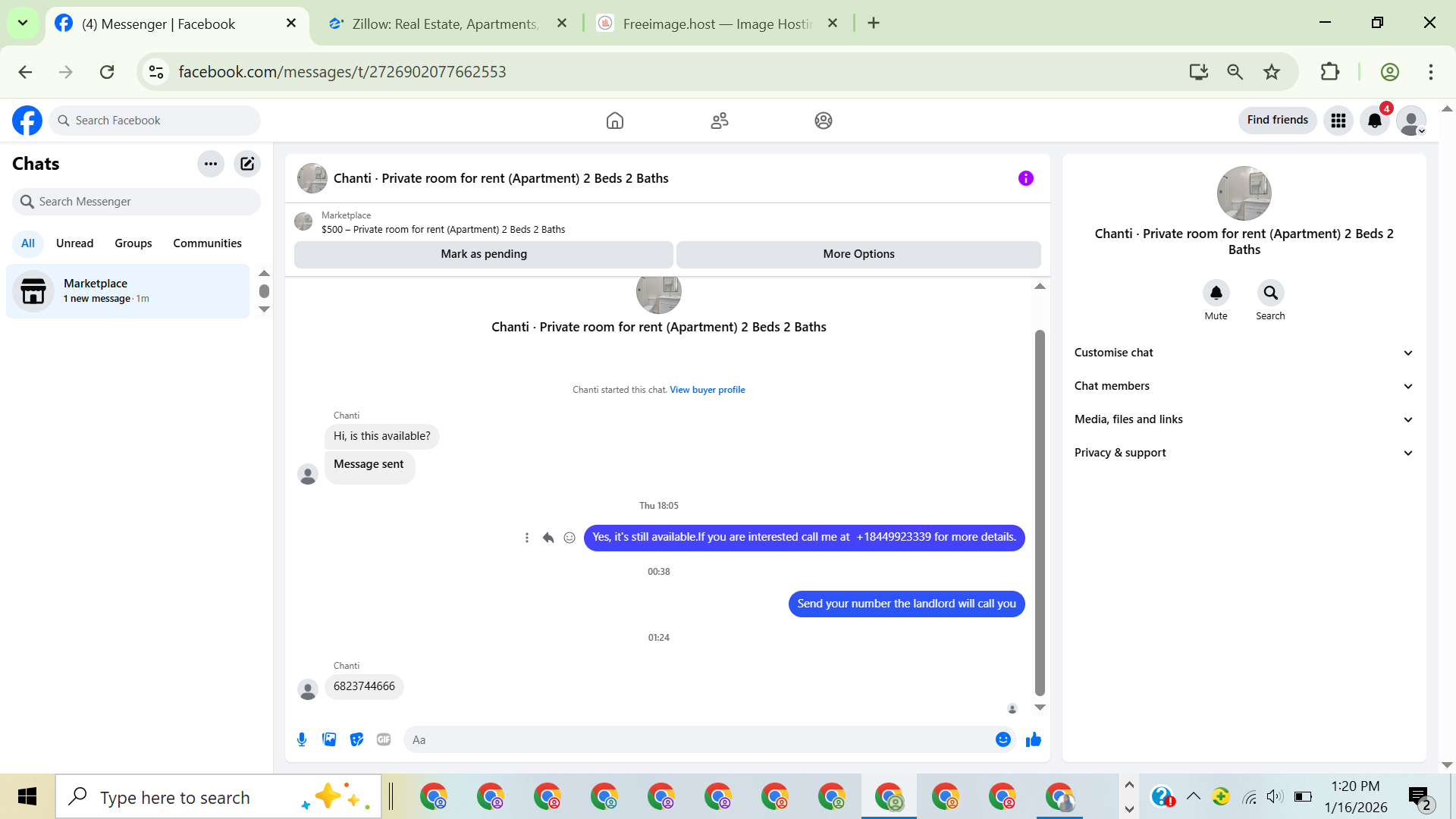Toggle the purple conversation information icon
The width and height of the screenshot is (1456, 819).
point(1025,178)
